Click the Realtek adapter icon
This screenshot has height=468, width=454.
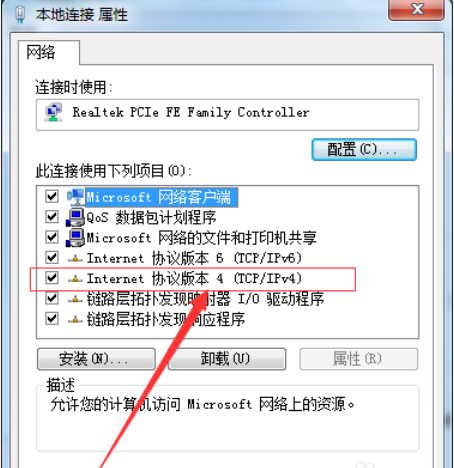coord(54,113)
